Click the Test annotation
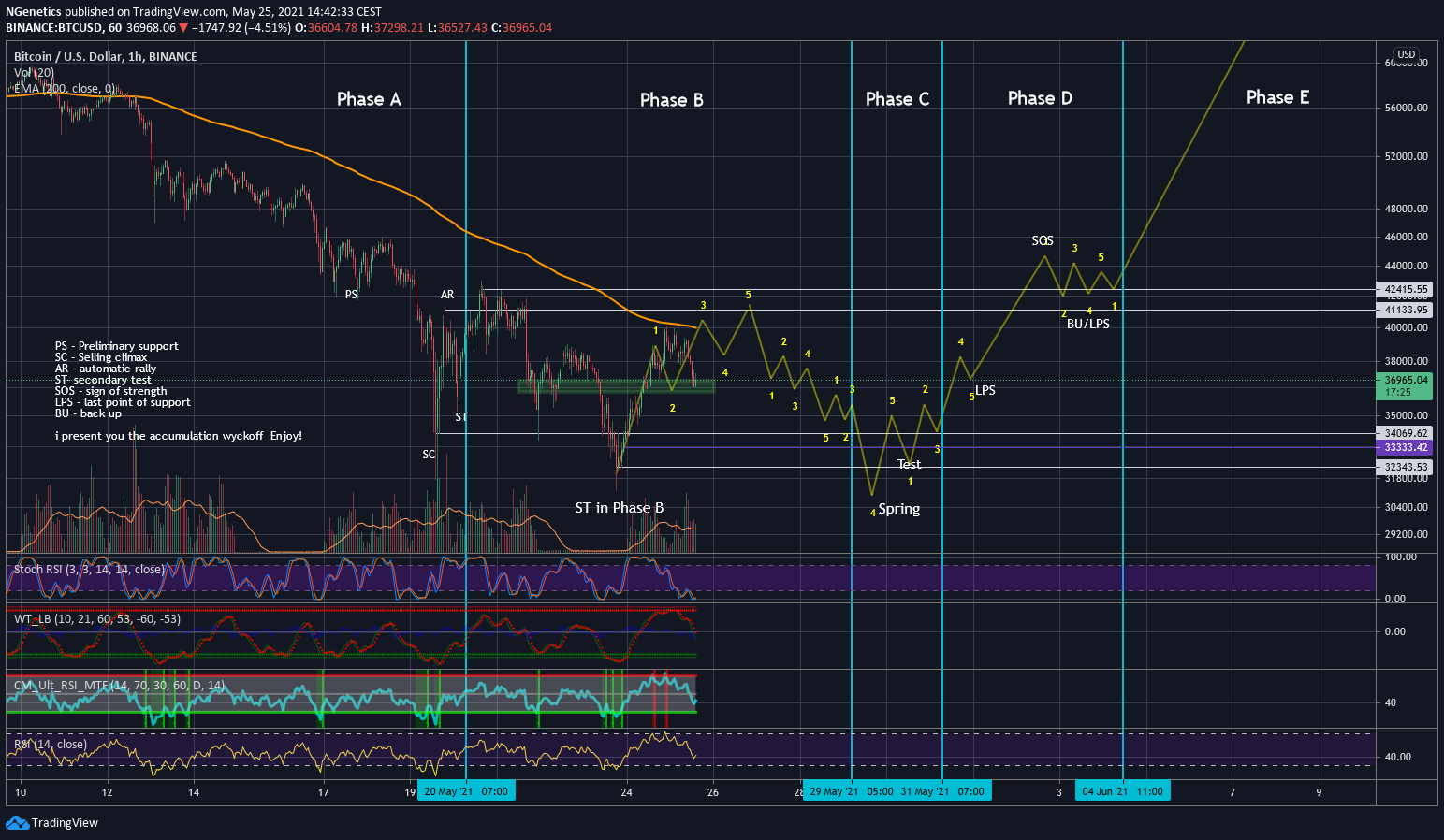The width and height of the screenshot is (1444, 840). (909, 464)
